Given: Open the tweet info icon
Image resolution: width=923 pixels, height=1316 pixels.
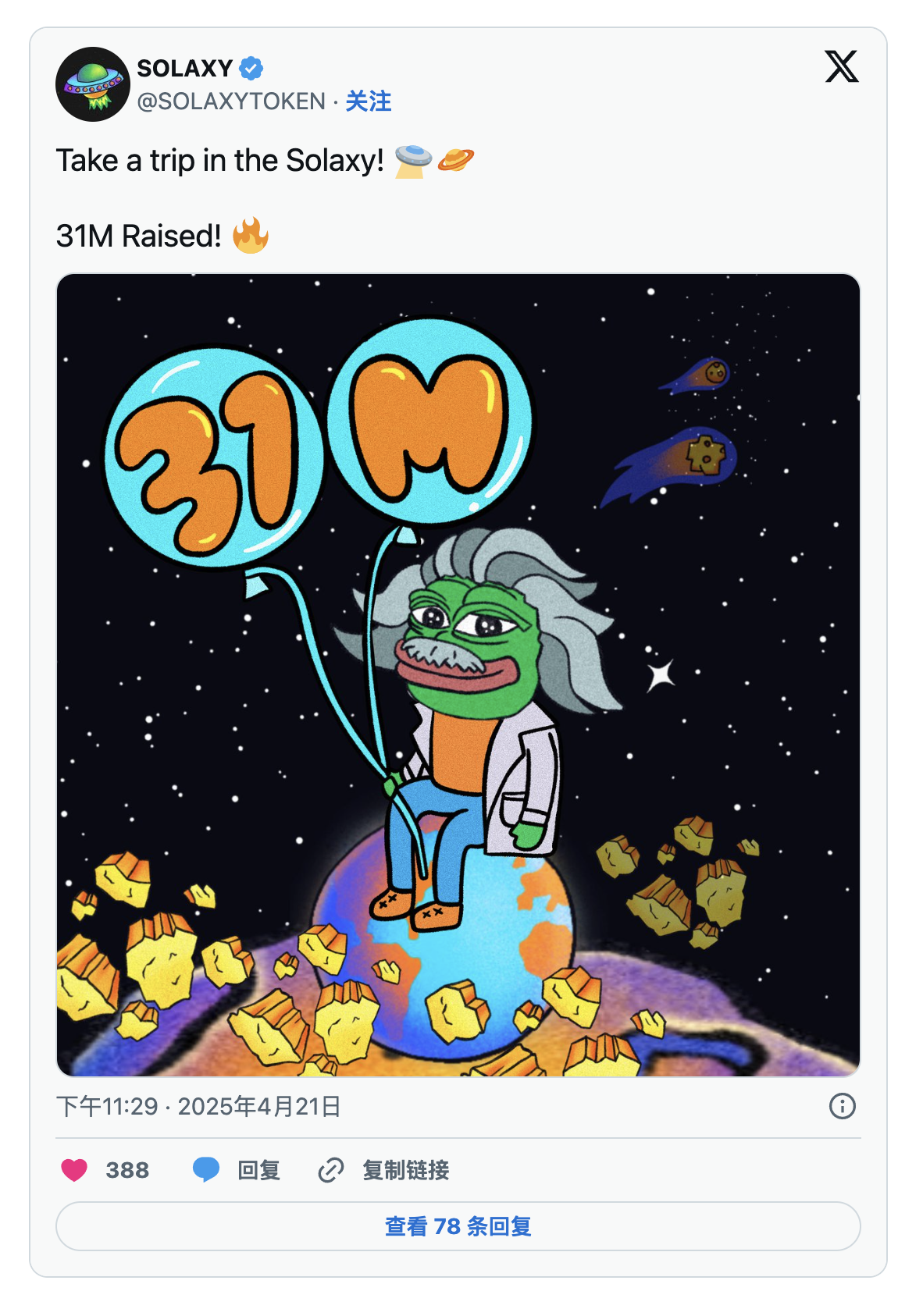Looking at the screenshot, I should (842, 1106).
